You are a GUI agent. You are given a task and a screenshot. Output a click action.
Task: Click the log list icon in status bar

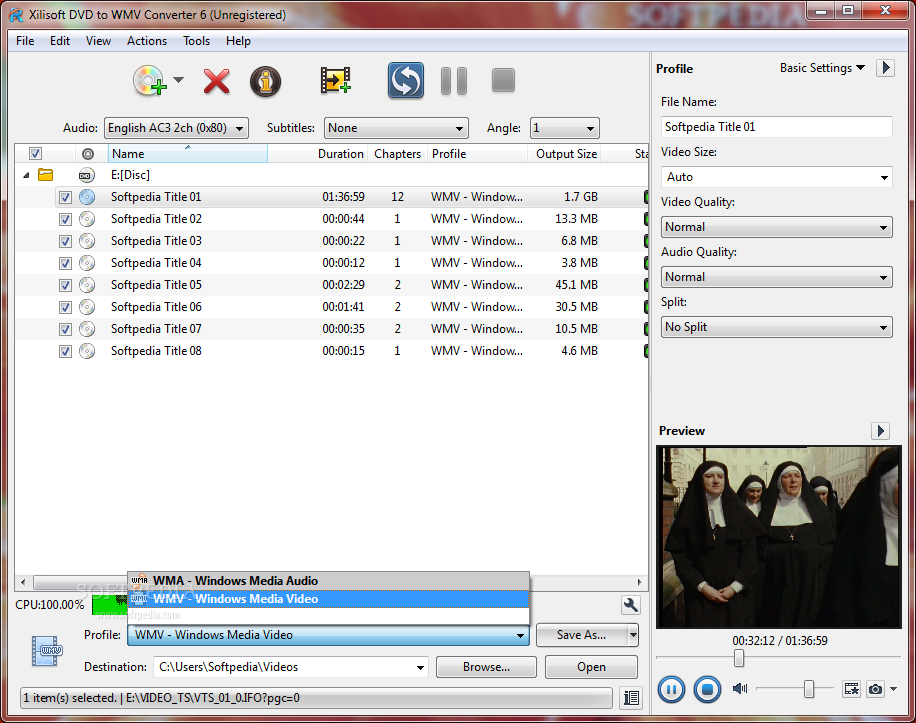pos(632,698)
